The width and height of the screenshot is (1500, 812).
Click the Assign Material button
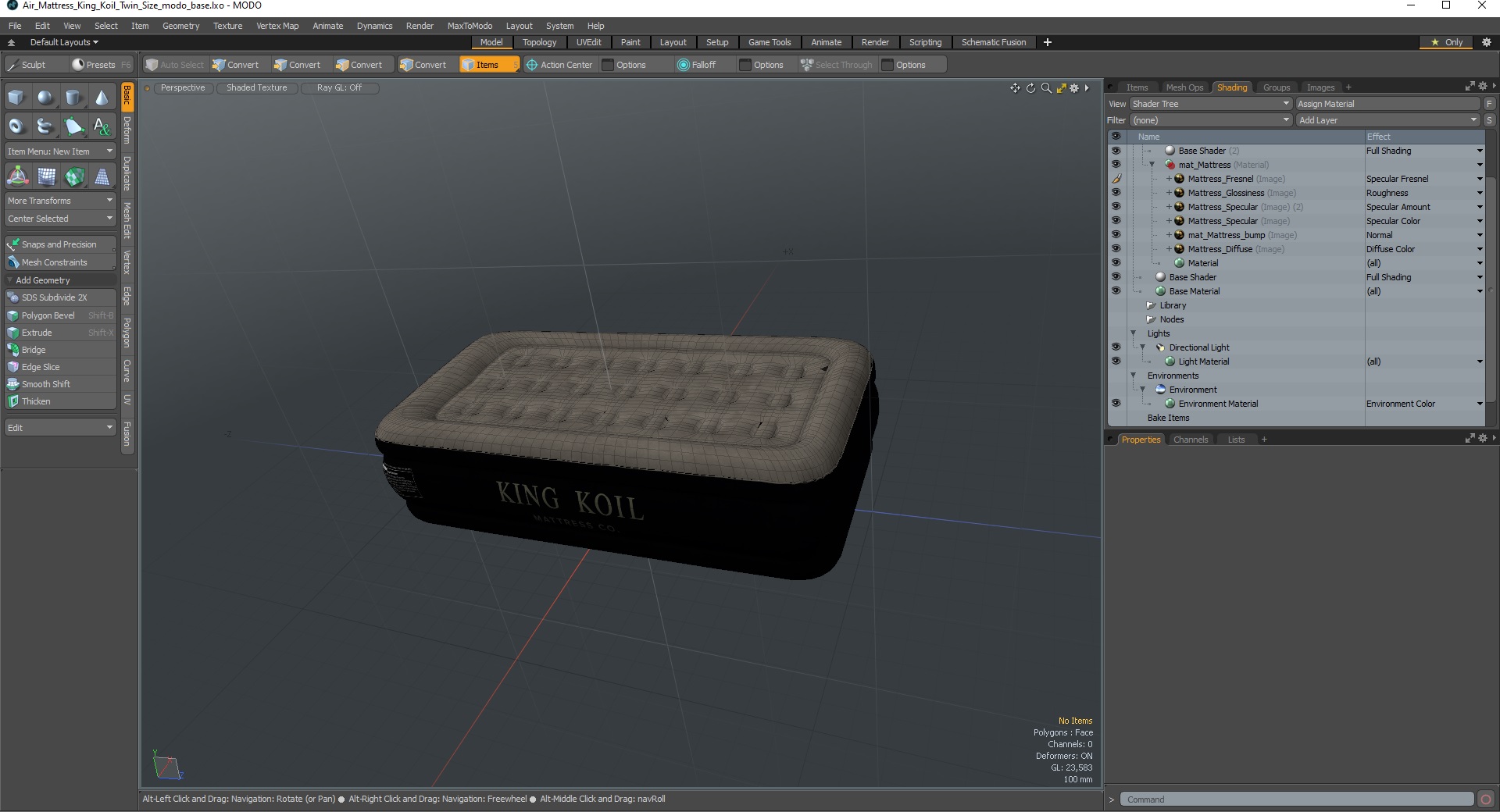1387,104
